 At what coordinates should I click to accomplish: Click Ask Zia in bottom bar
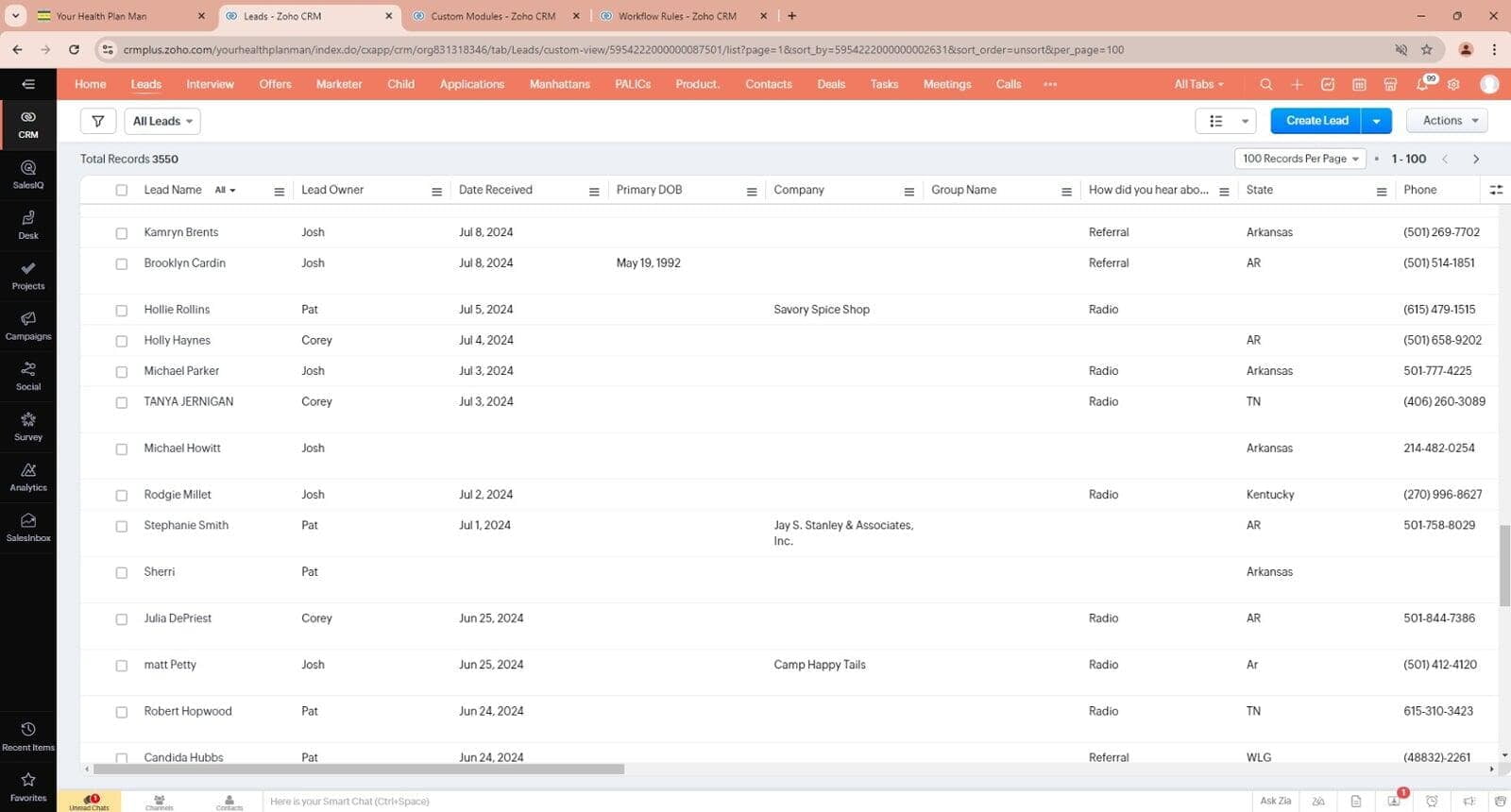click(x=1275, y=801)
